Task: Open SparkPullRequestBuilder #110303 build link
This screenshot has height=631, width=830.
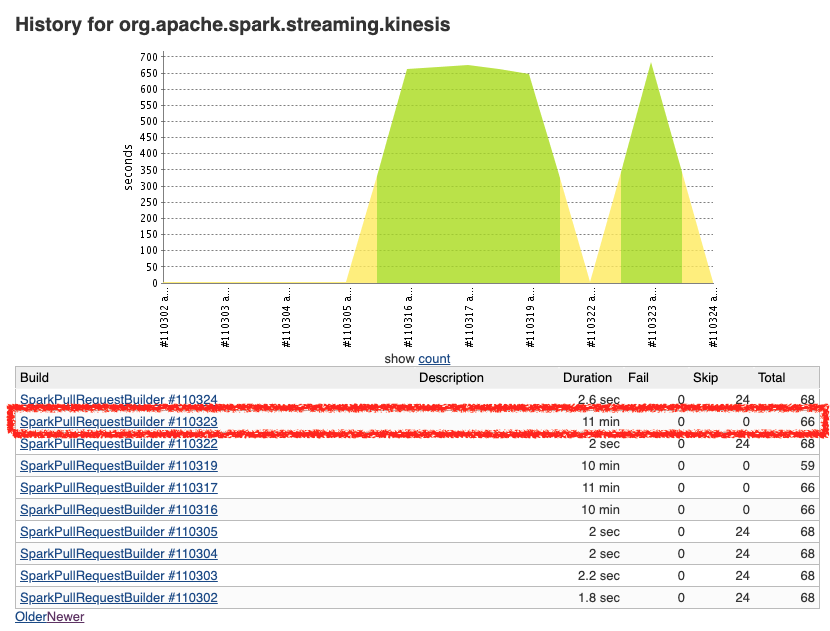Action: coord(119,575)
